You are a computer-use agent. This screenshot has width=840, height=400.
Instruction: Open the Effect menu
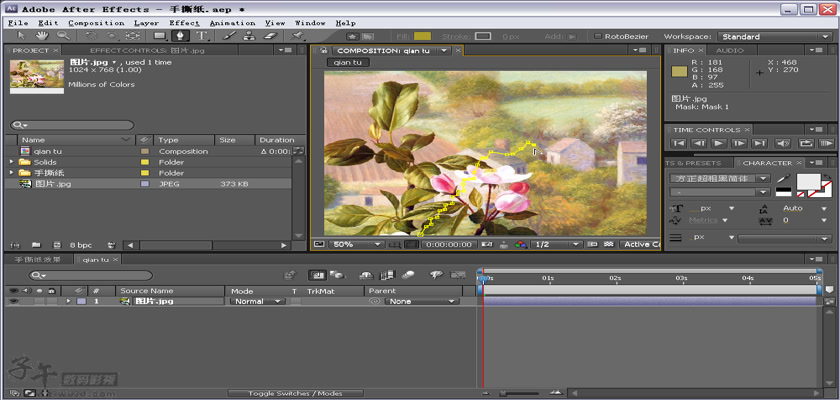(x=184, y=23)
